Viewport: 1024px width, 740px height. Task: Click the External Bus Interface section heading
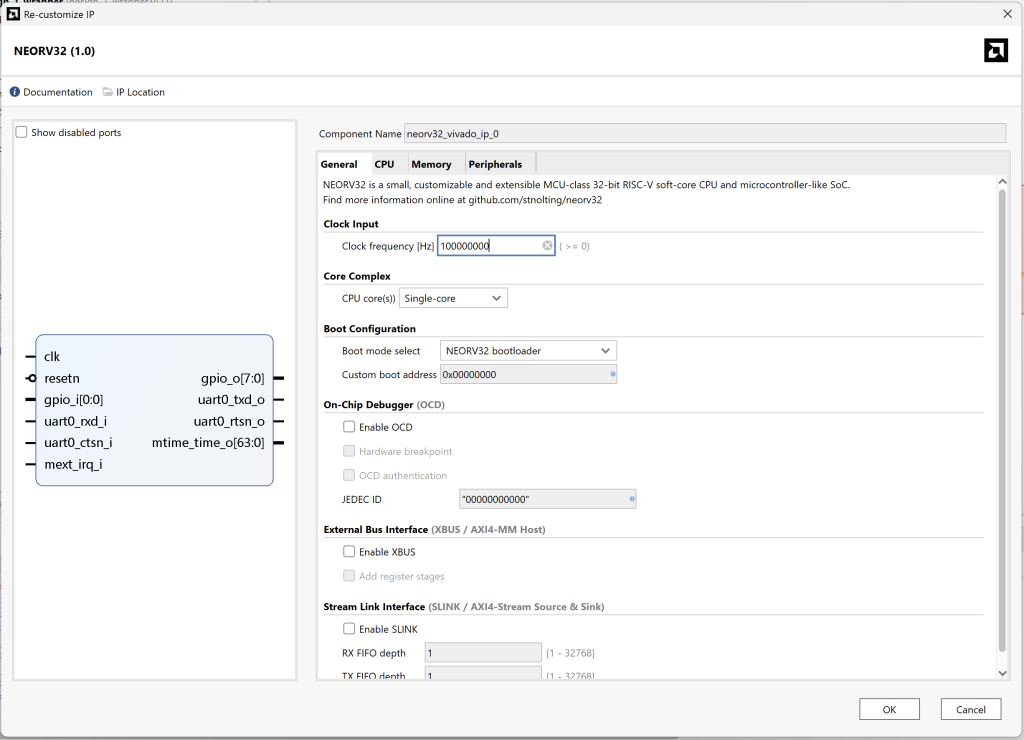coord(434,530)
